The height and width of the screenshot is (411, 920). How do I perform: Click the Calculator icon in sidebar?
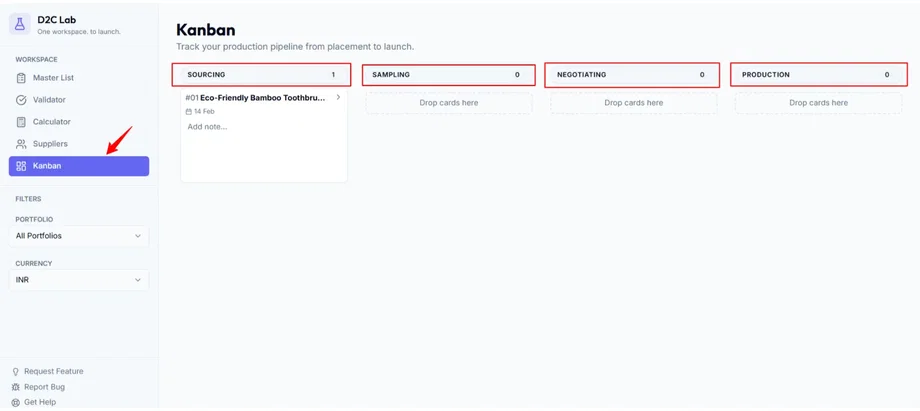(21, 122)
